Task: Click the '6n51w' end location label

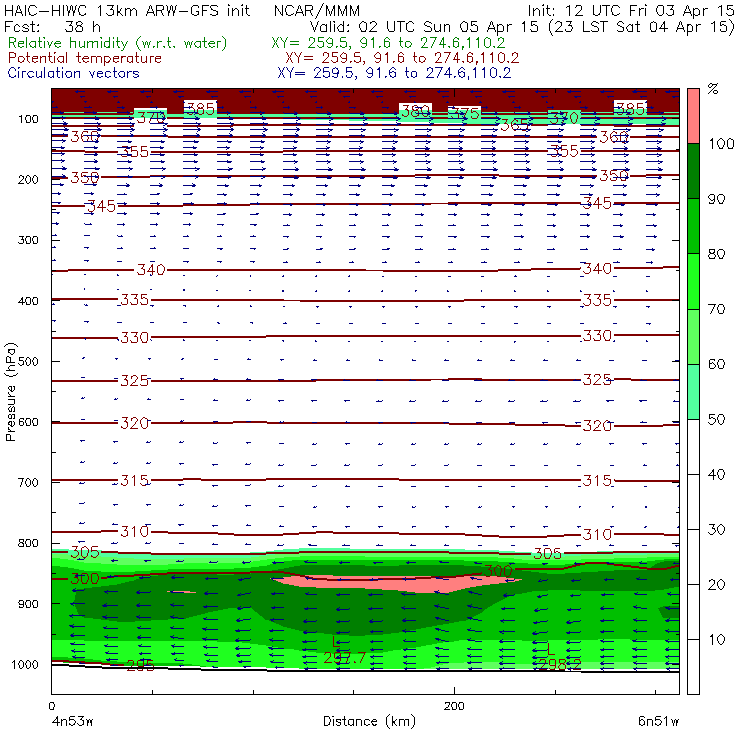Action: pyautogui.click(x=658, y=722)
